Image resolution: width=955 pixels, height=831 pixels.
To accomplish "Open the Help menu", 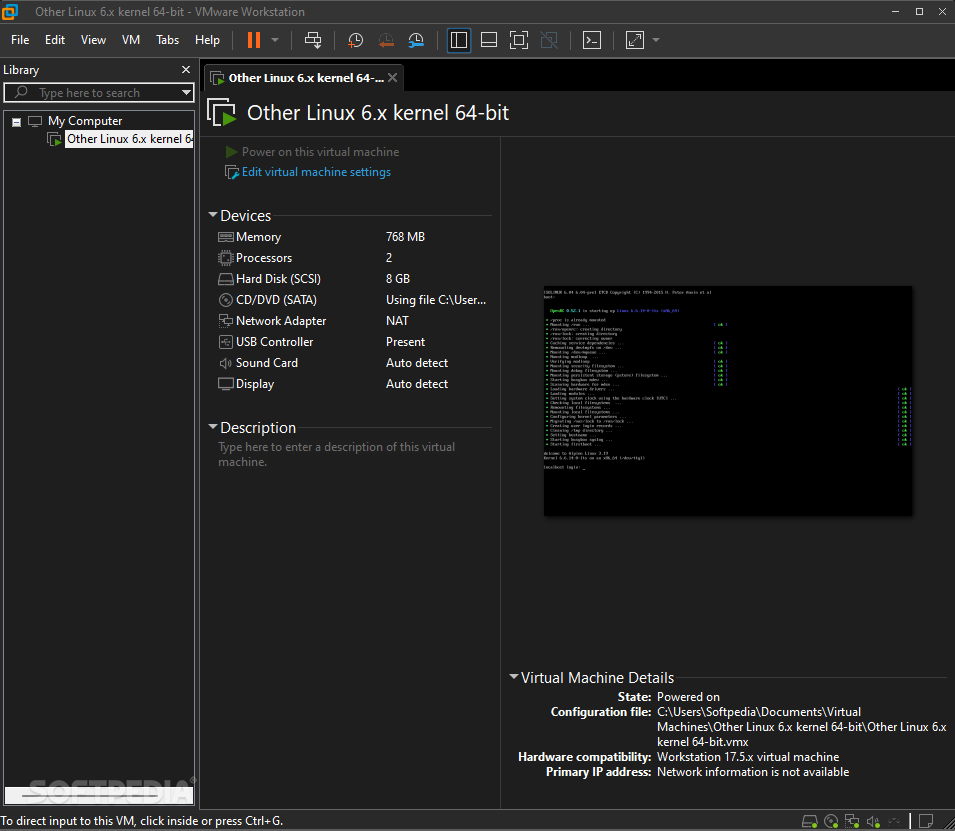I will pyautogui.click(x=207, y=40).
